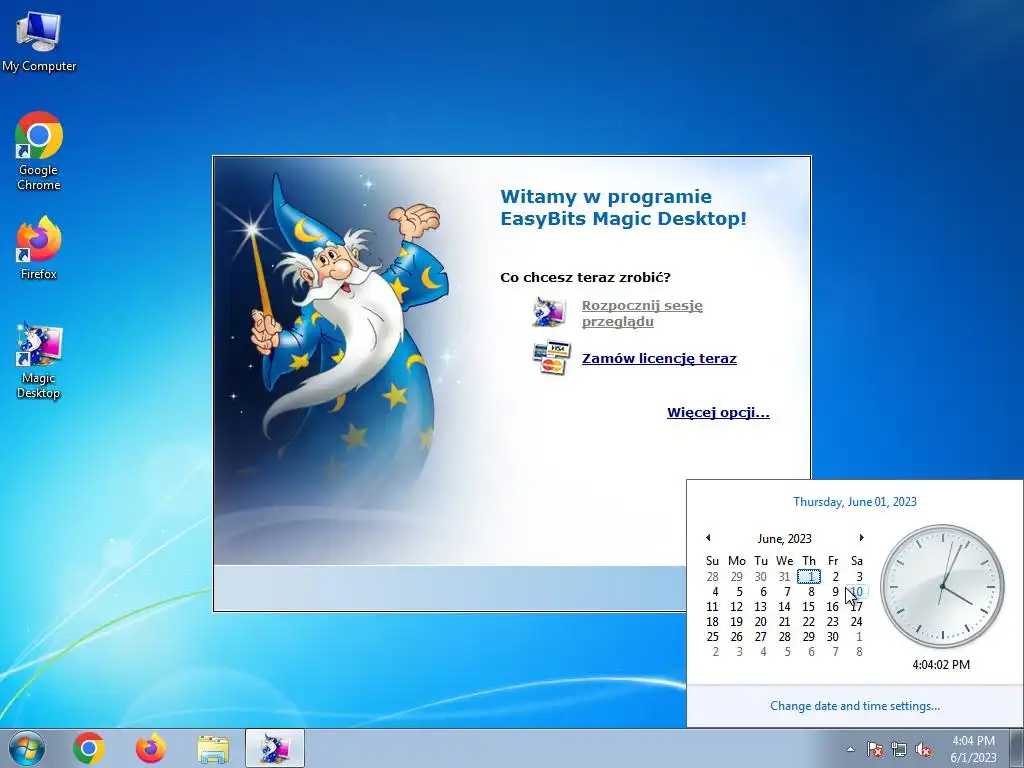Image resolution: width=1024 pixels, height=768 pixels.
Task: Go to next month in calendar
Action: tap(861, 537)
